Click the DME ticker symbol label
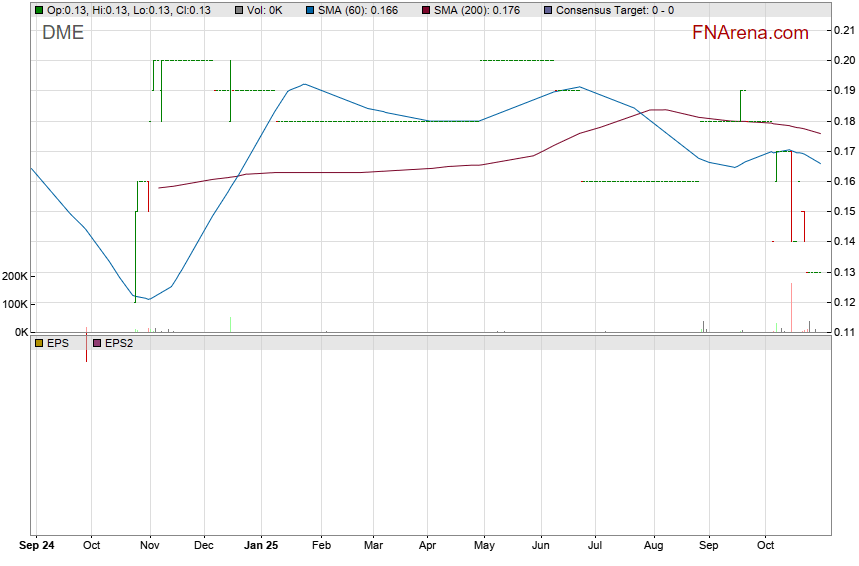The height and width of the screenshot is (566, 859). coord(63,32)
